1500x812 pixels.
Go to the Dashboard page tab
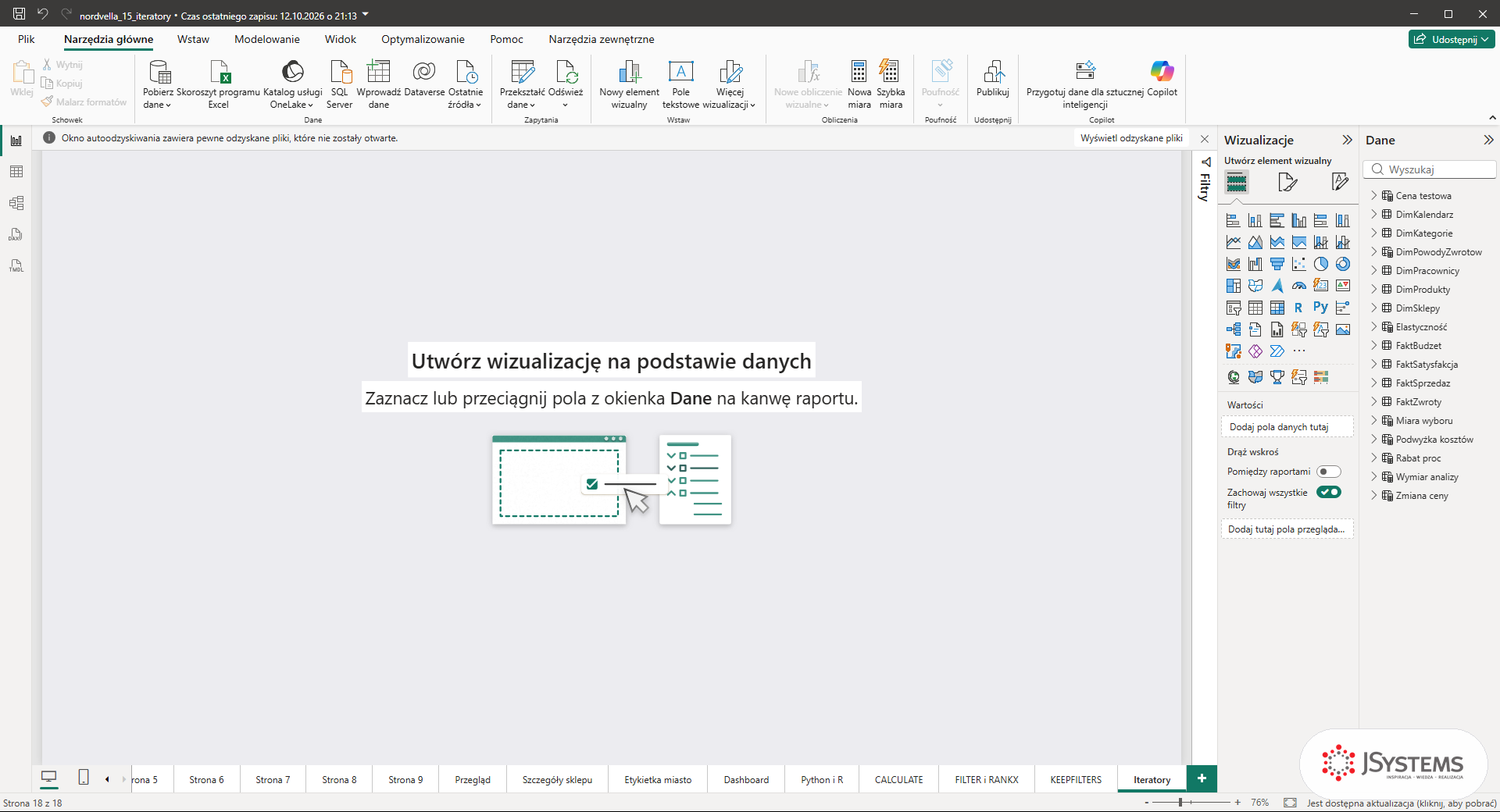(746, 779)
